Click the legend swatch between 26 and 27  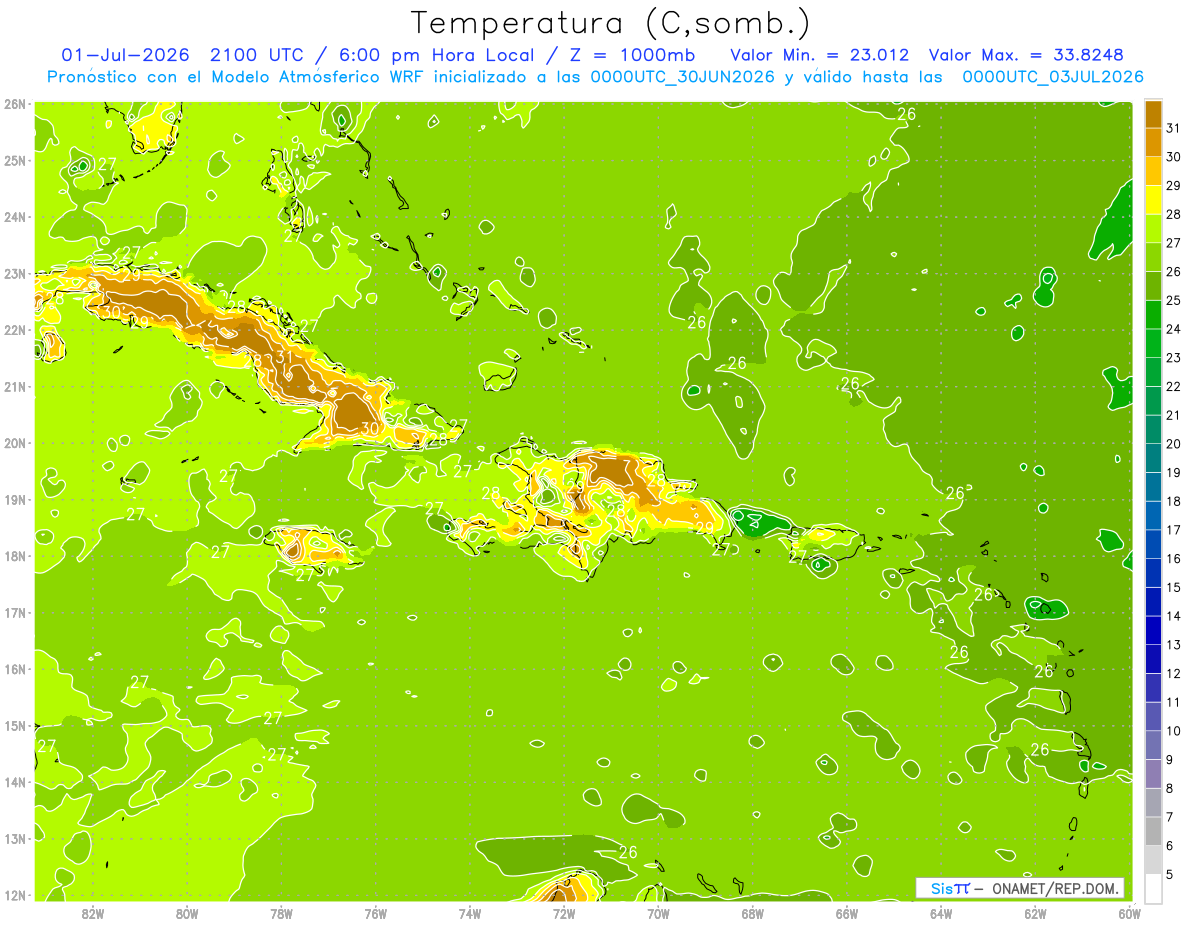point(1153,257)
